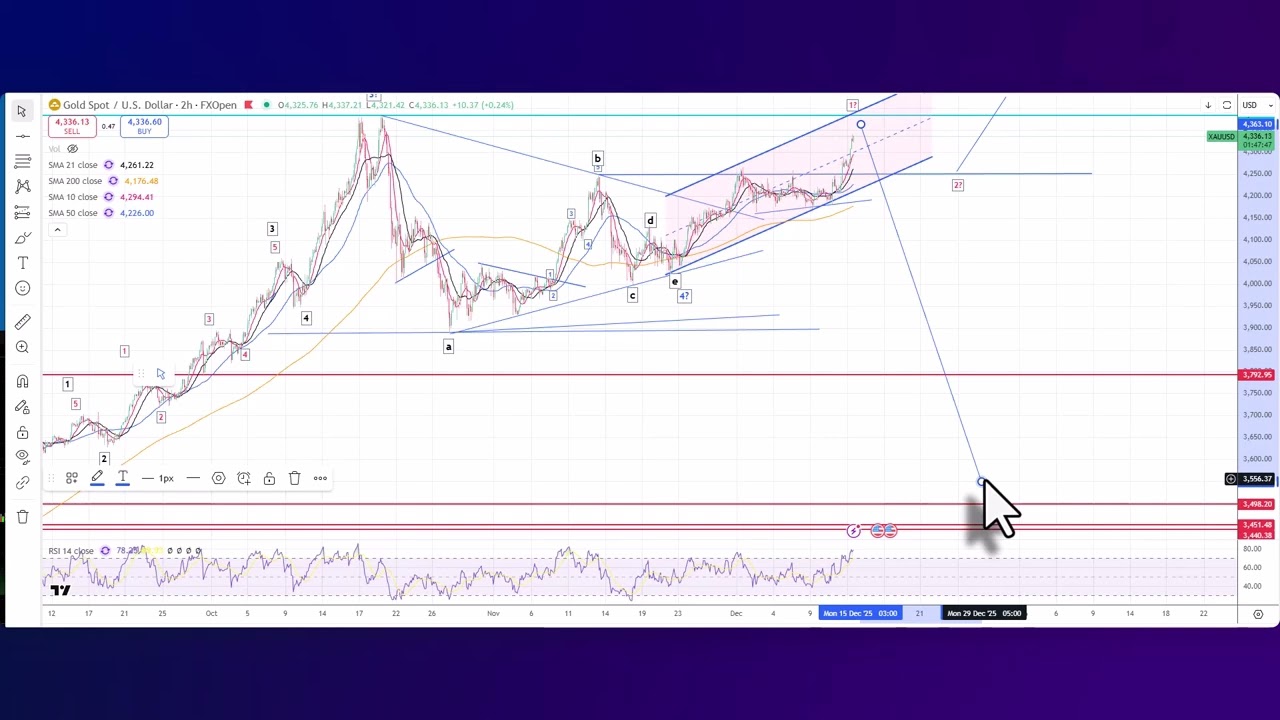Click the 3,498.20 price label

[1257, 505]
